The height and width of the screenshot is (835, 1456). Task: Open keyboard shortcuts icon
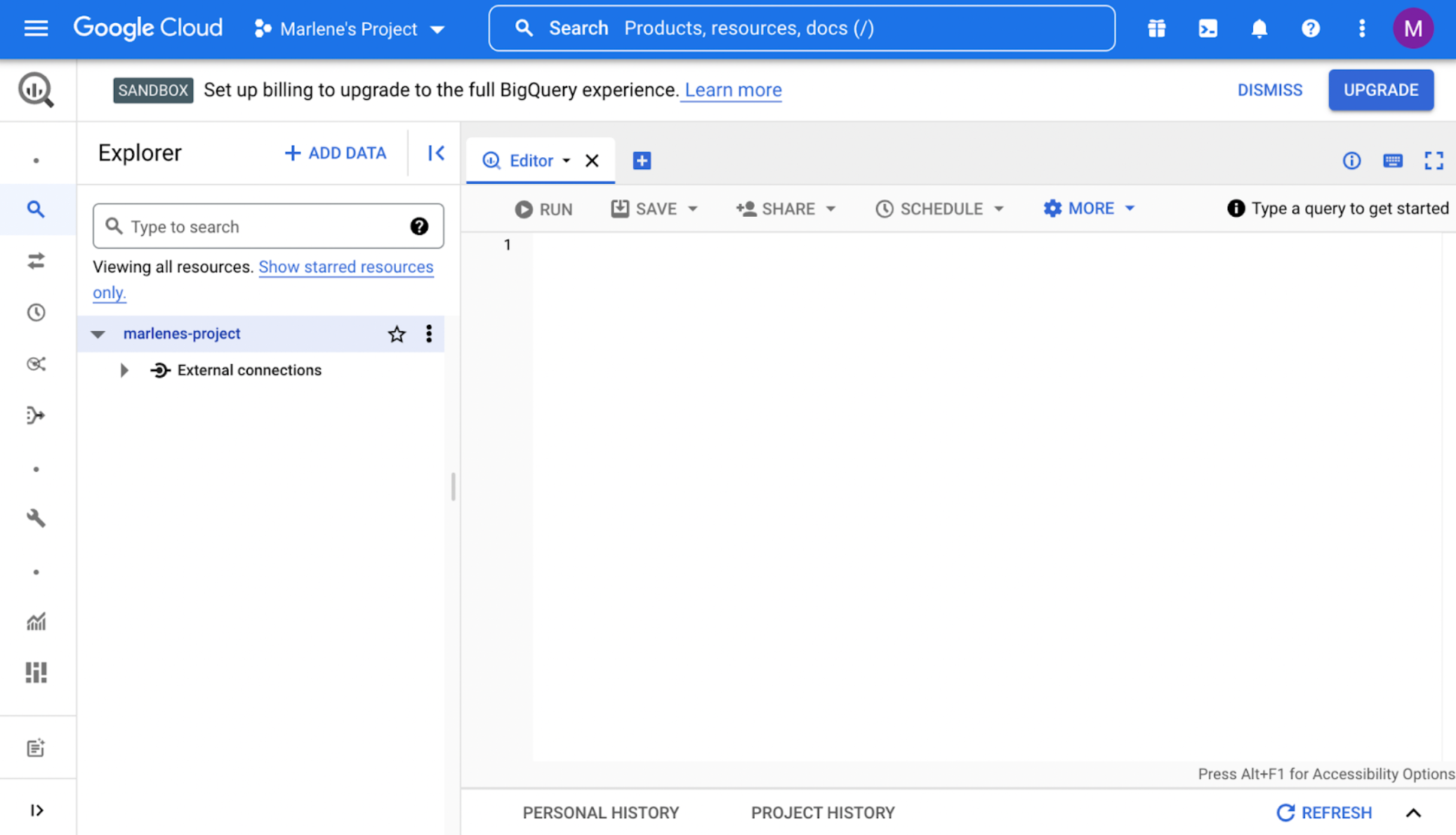pos(1393,161)
